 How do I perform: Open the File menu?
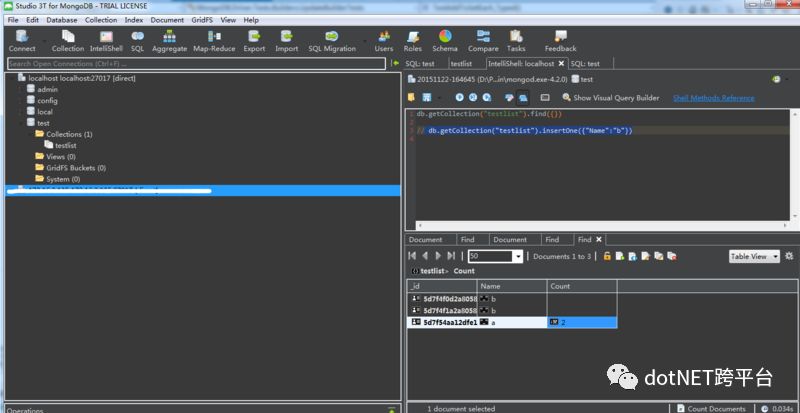click(13, 20)
